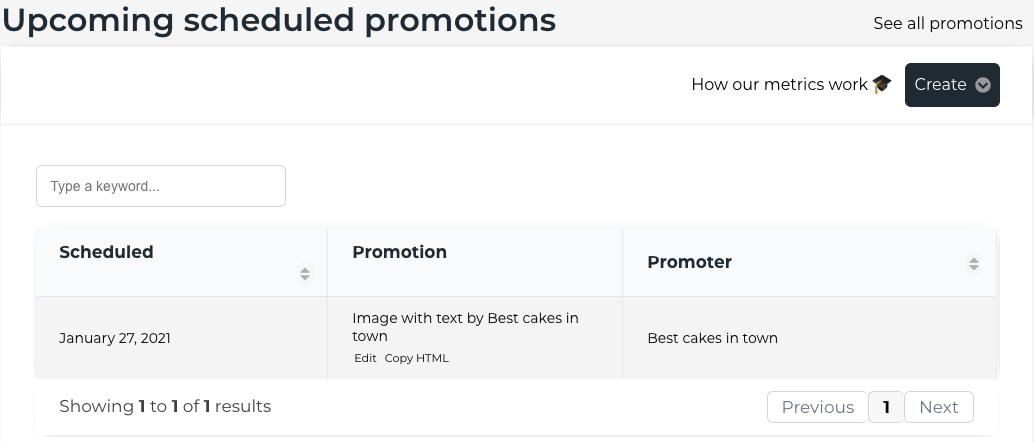This screenshot has height=442, width=1034.
Task: Click the Promoter column header text
Action: click(689, 262)
